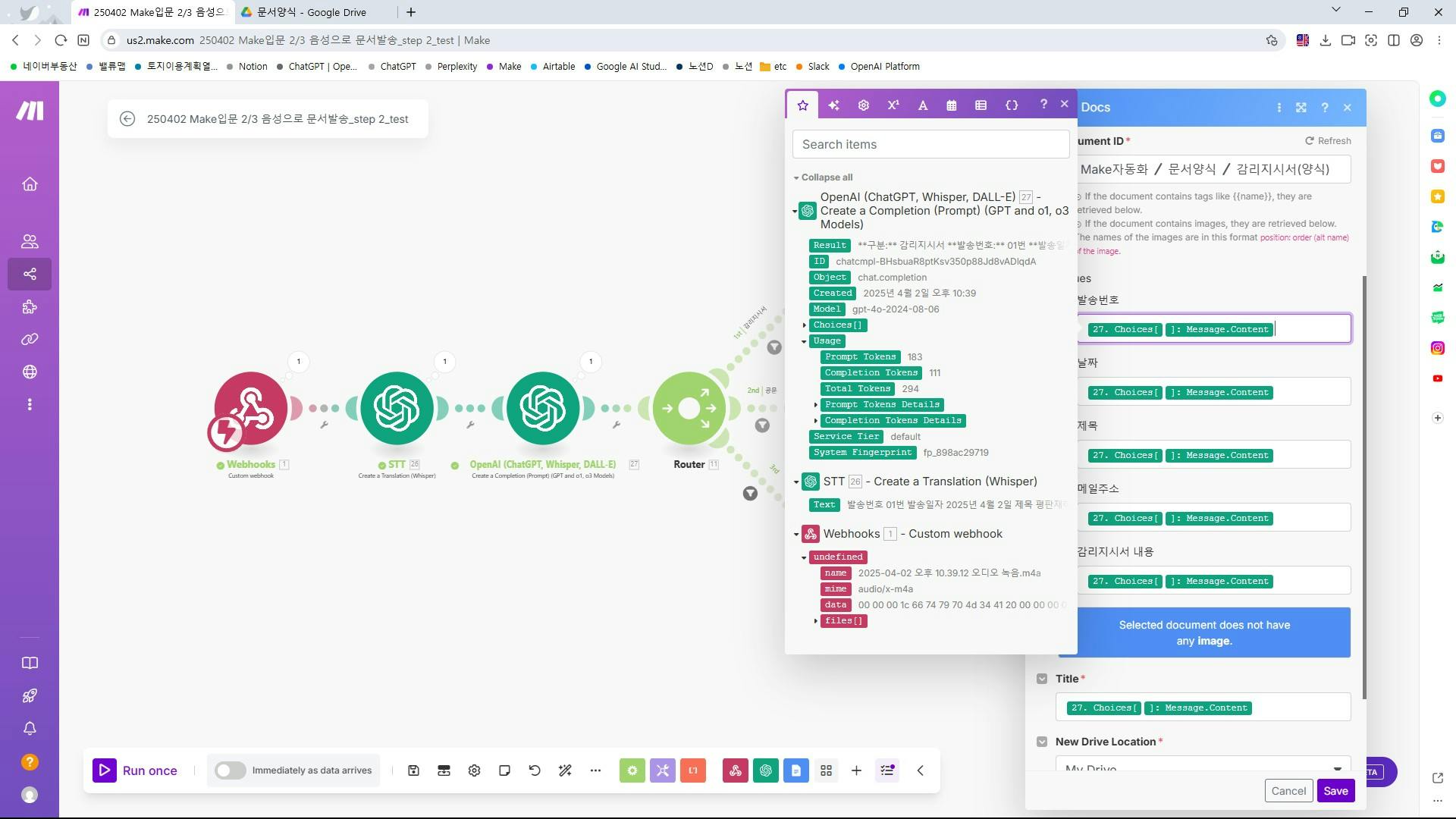Open the Date and time functions tab

click(x=952, y=105)
